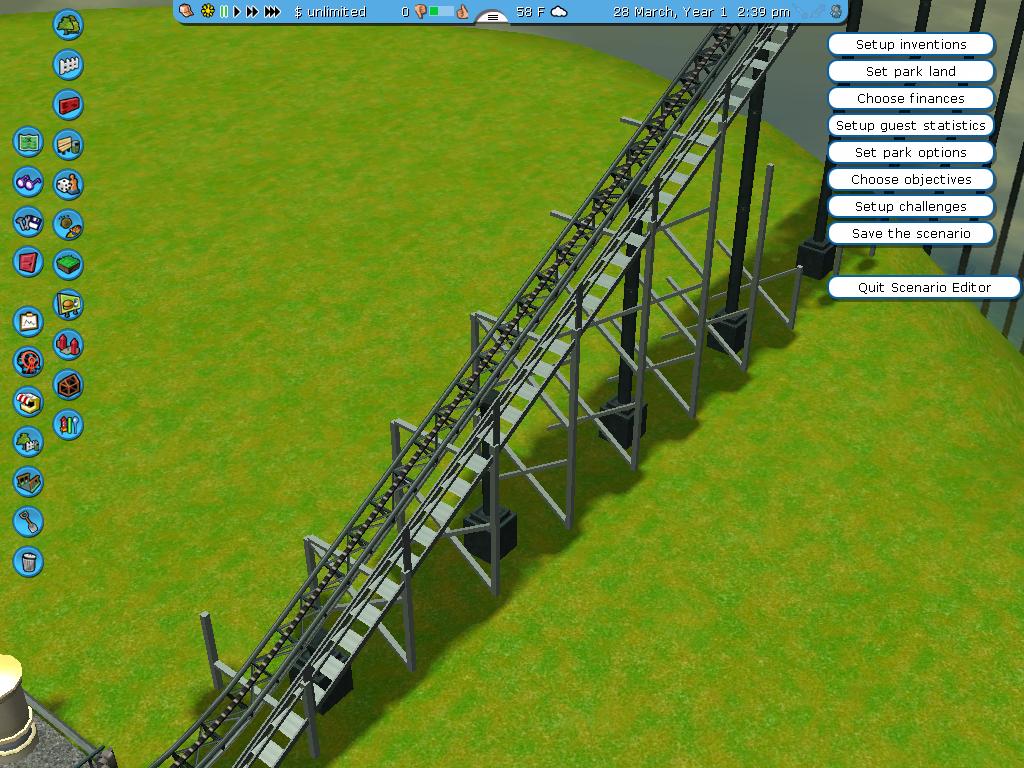Open the park map icon
Viewport: 1024px width, 768px height.
(x=28, y=142)
